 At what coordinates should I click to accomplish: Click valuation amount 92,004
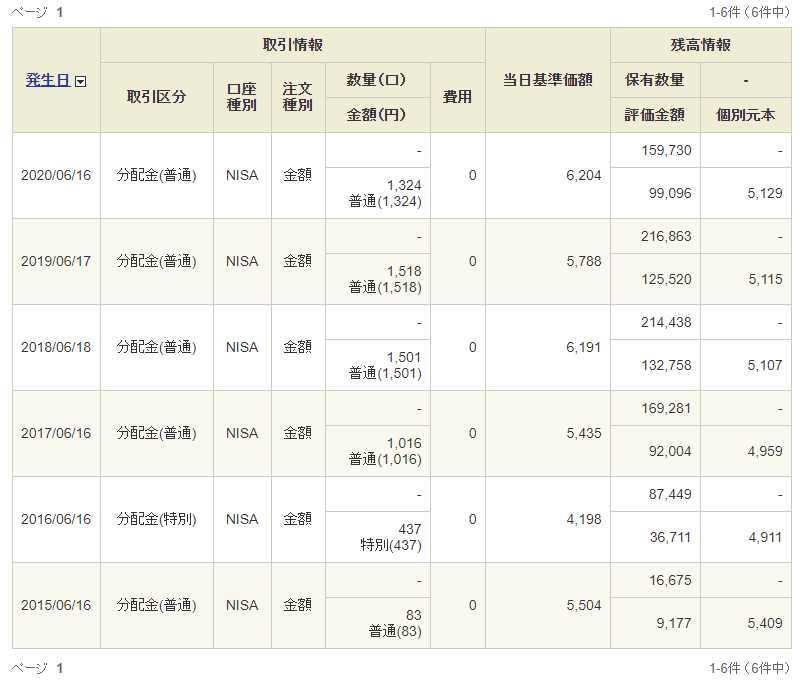(x=670, y=451)
